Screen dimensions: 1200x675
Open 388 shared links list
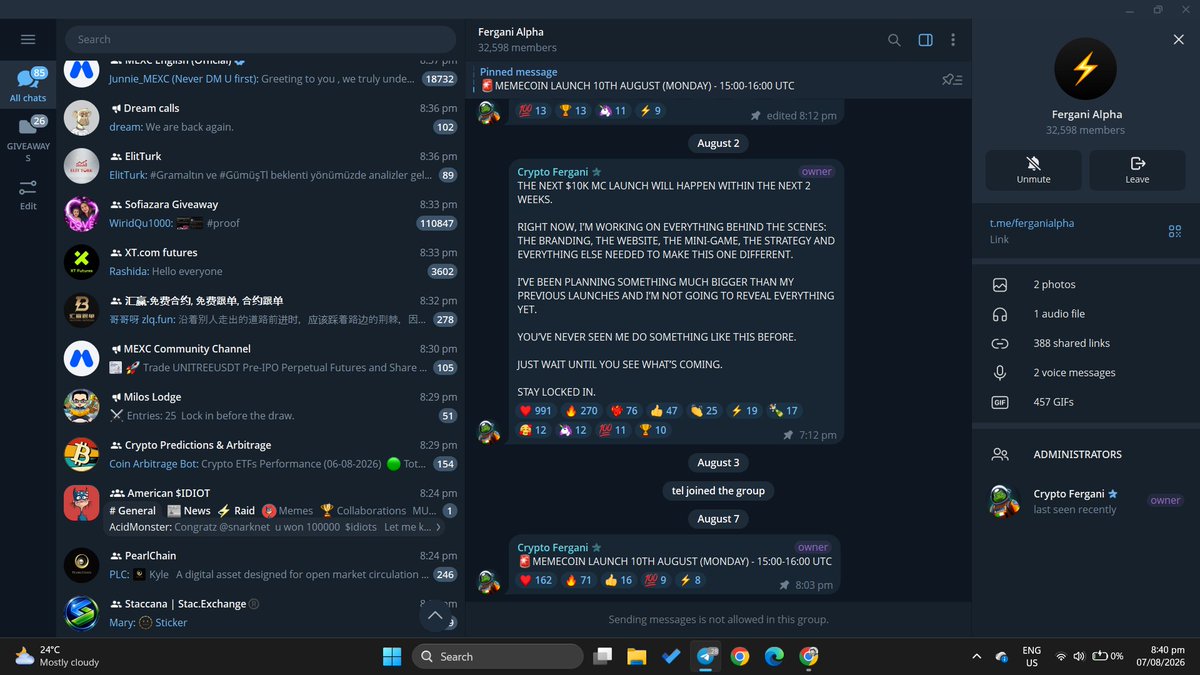1086,343
